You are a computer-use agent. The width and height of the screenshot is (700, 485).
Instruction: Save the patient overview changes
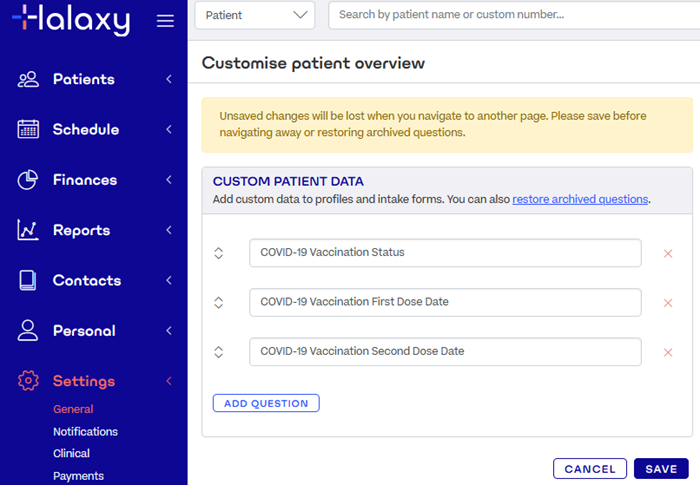tap(661, 469)
